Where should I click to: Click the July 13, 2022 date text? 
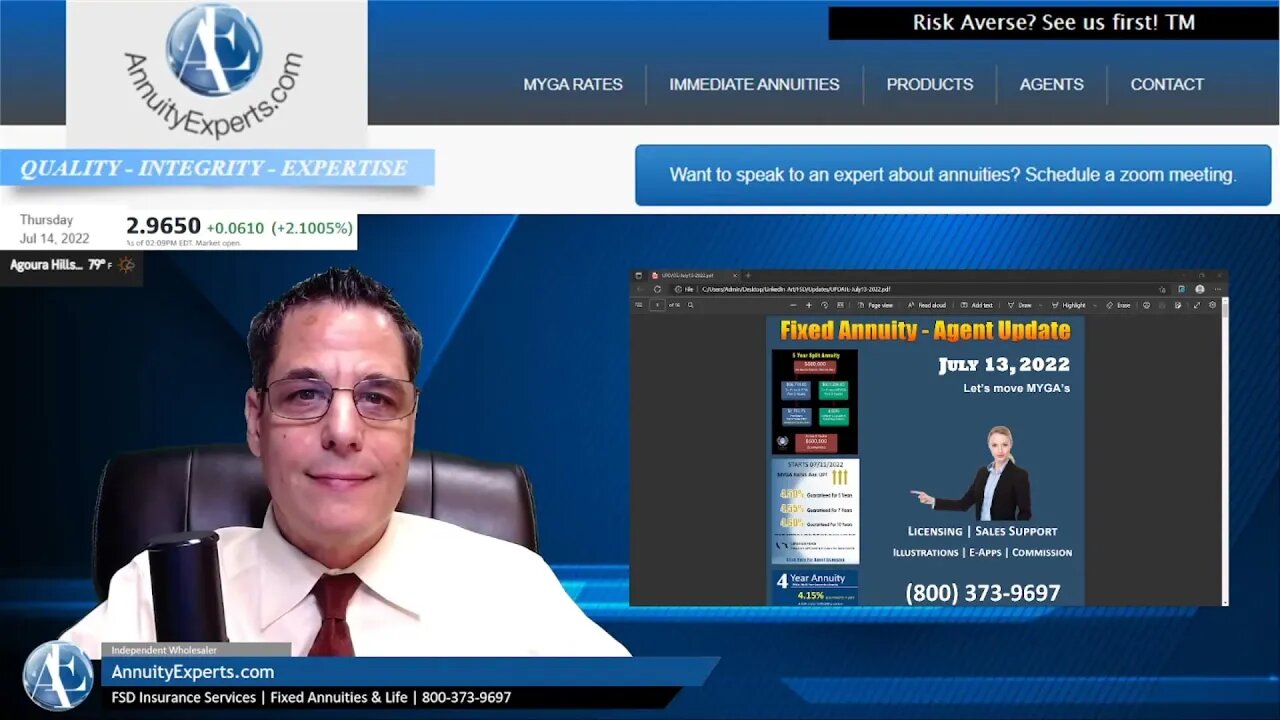click(1004, 364)
